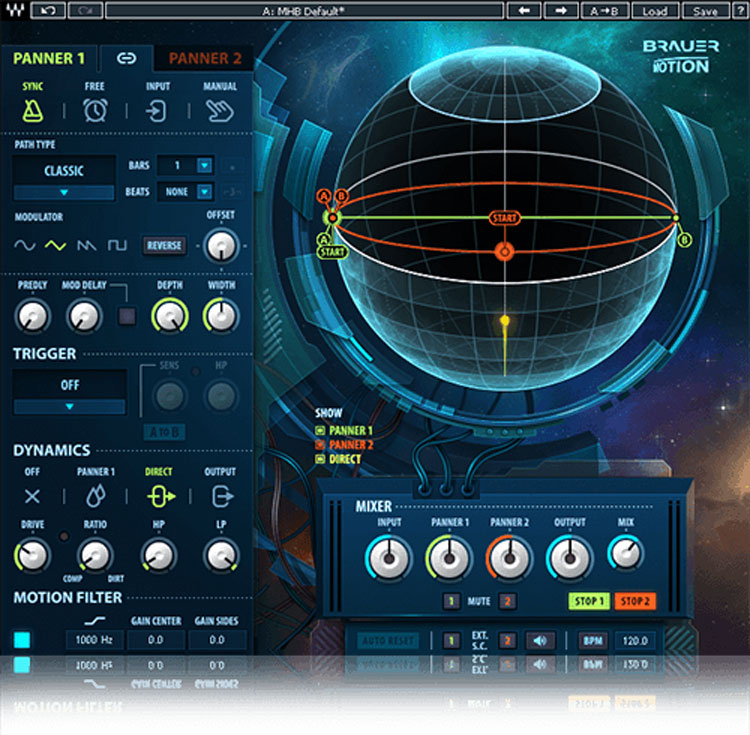Click the speaker icon in bottom bar
Screen dimensions: 750x735
(542, 640)
